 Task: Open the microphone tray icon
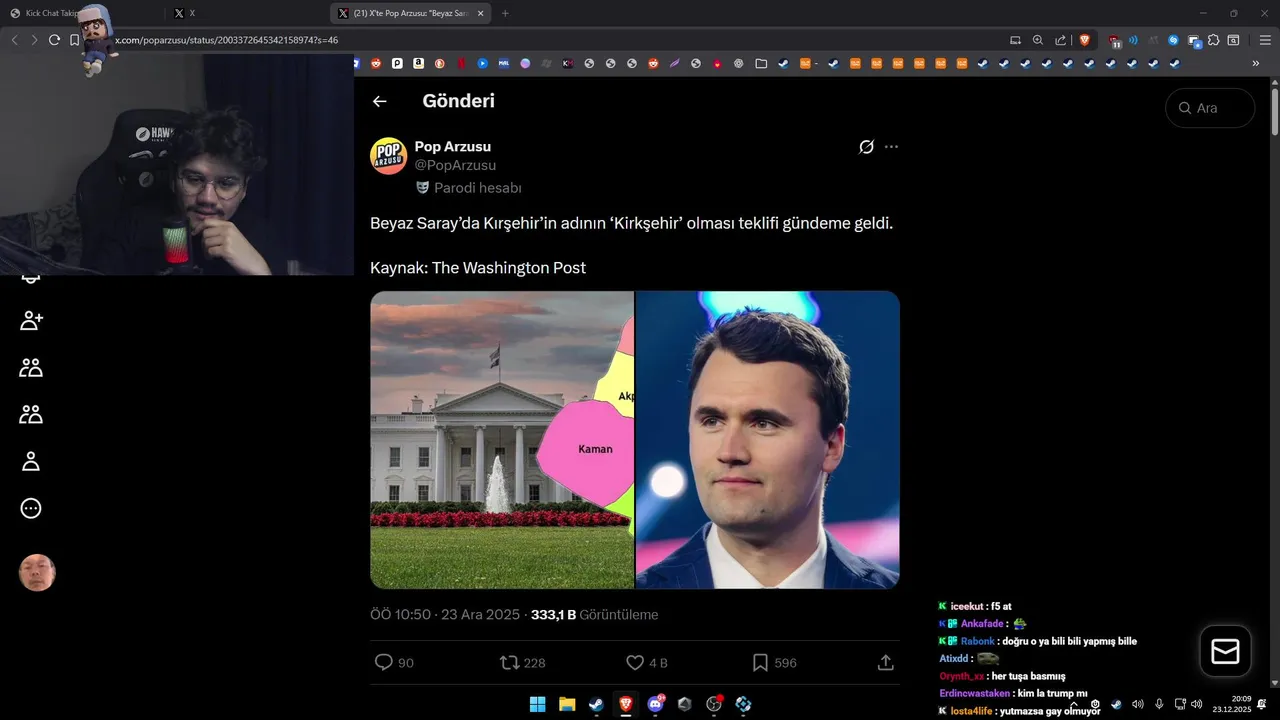click(1159, 704)
